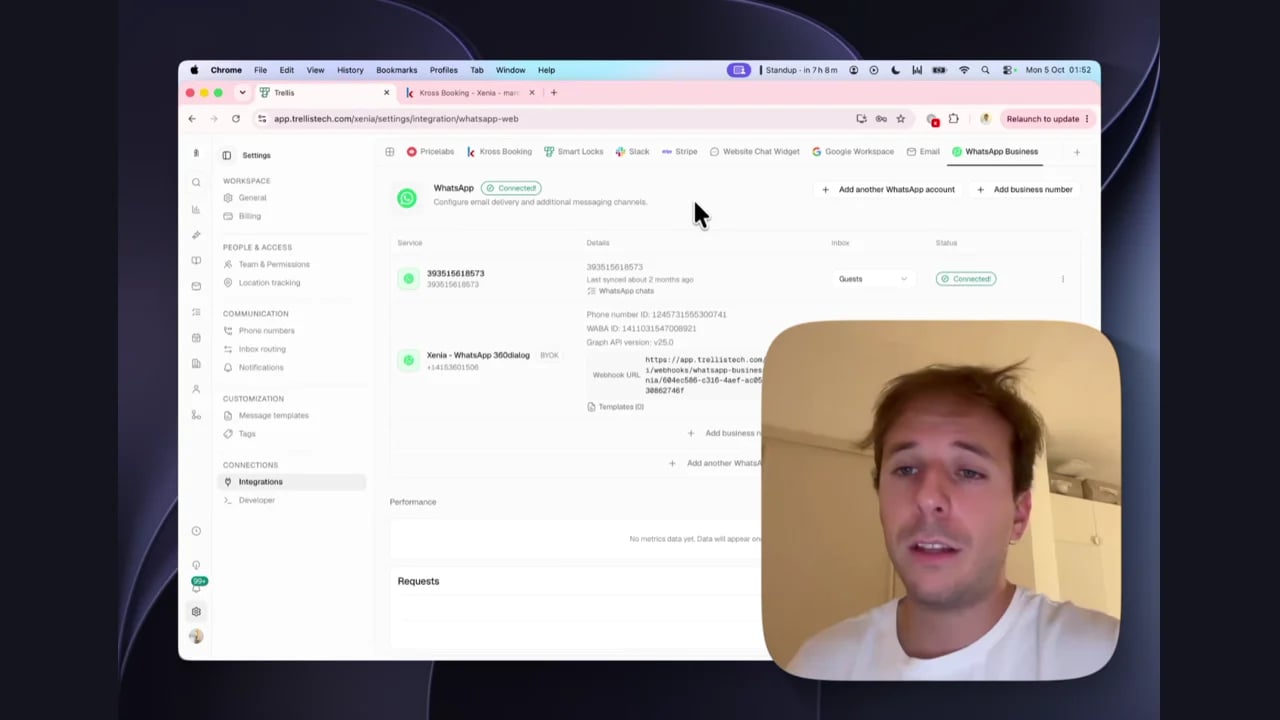Viewport: 1280px width, 720px height.
Task: Open settings gear at bottom of left rail
Action: (196, 611)
